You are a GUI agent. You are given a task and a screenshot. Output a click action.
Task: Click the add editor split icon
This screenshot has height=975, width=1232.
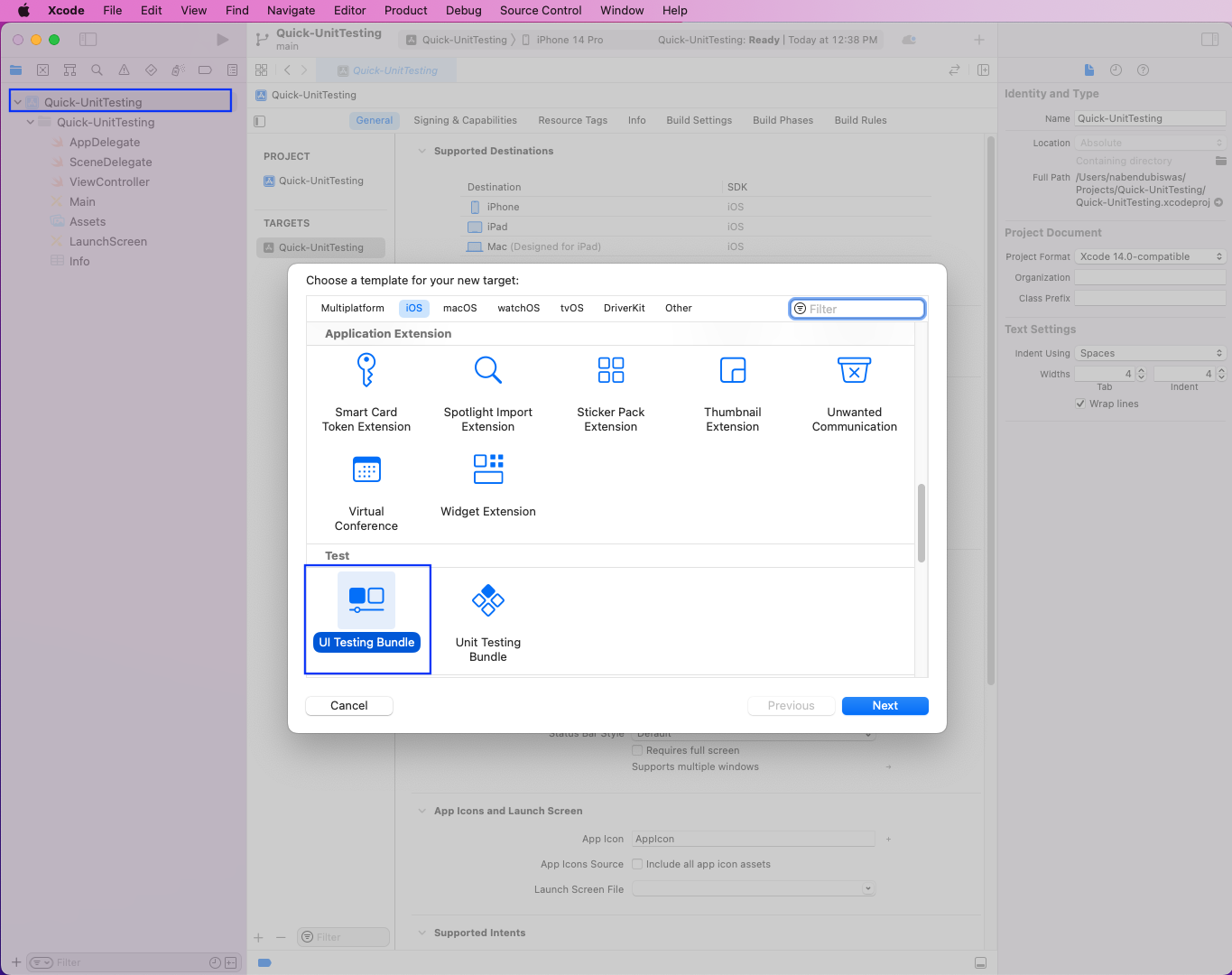(983, 70)
